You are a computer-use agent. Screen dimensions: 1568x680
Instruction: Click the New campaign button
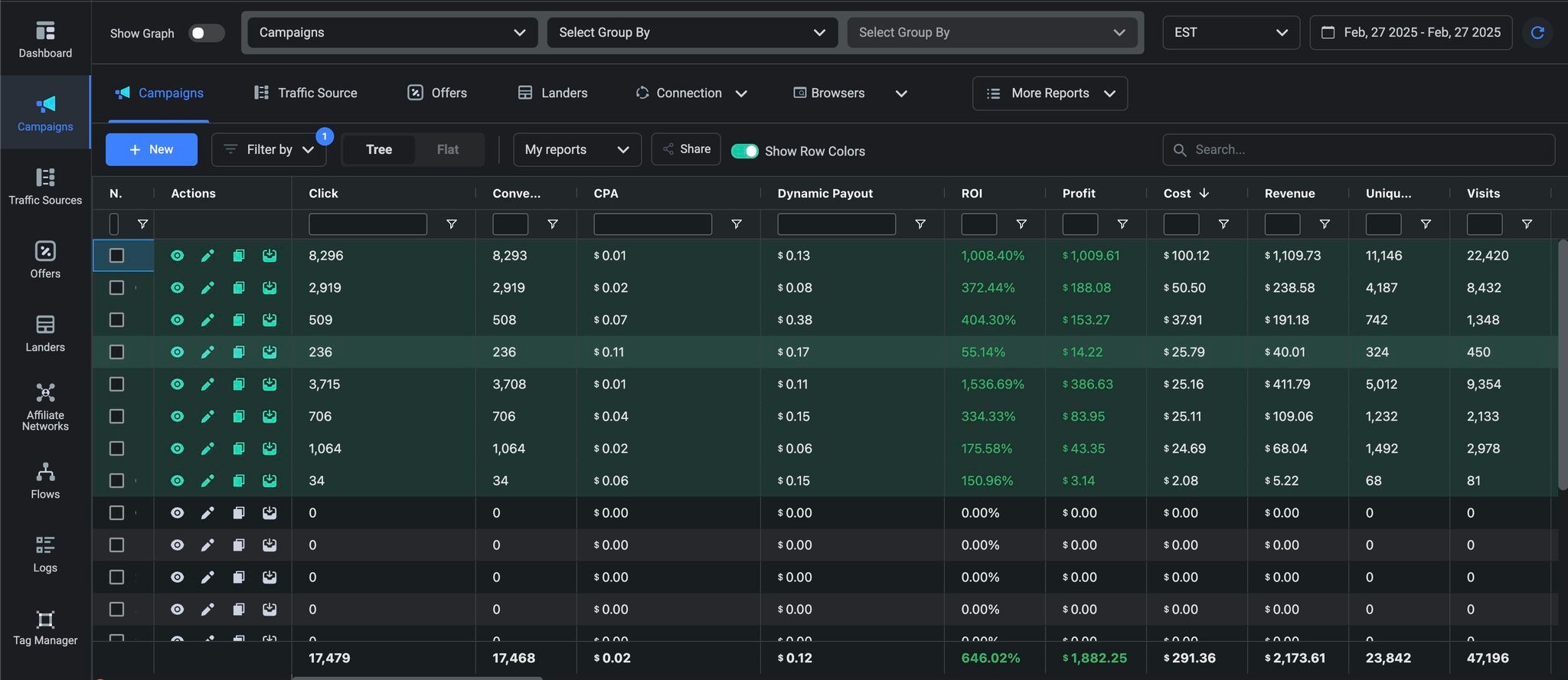tap(152, 150)
